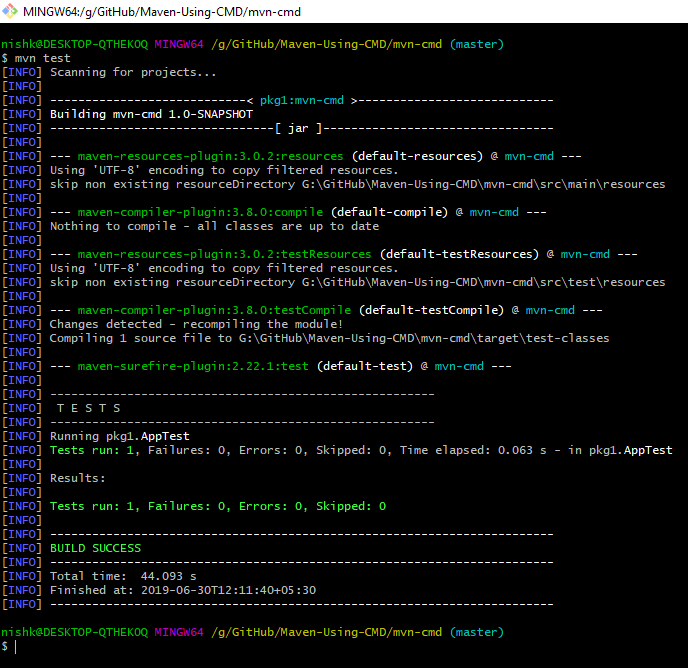Click 'maven-compiler-plugin:3.8.0:testCompile' text

pyautogui.click(x=214, y=311)
